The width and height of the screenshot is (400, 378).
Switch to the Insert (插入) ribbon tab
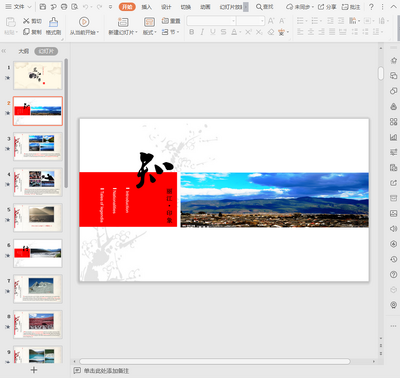pos(147,7)
